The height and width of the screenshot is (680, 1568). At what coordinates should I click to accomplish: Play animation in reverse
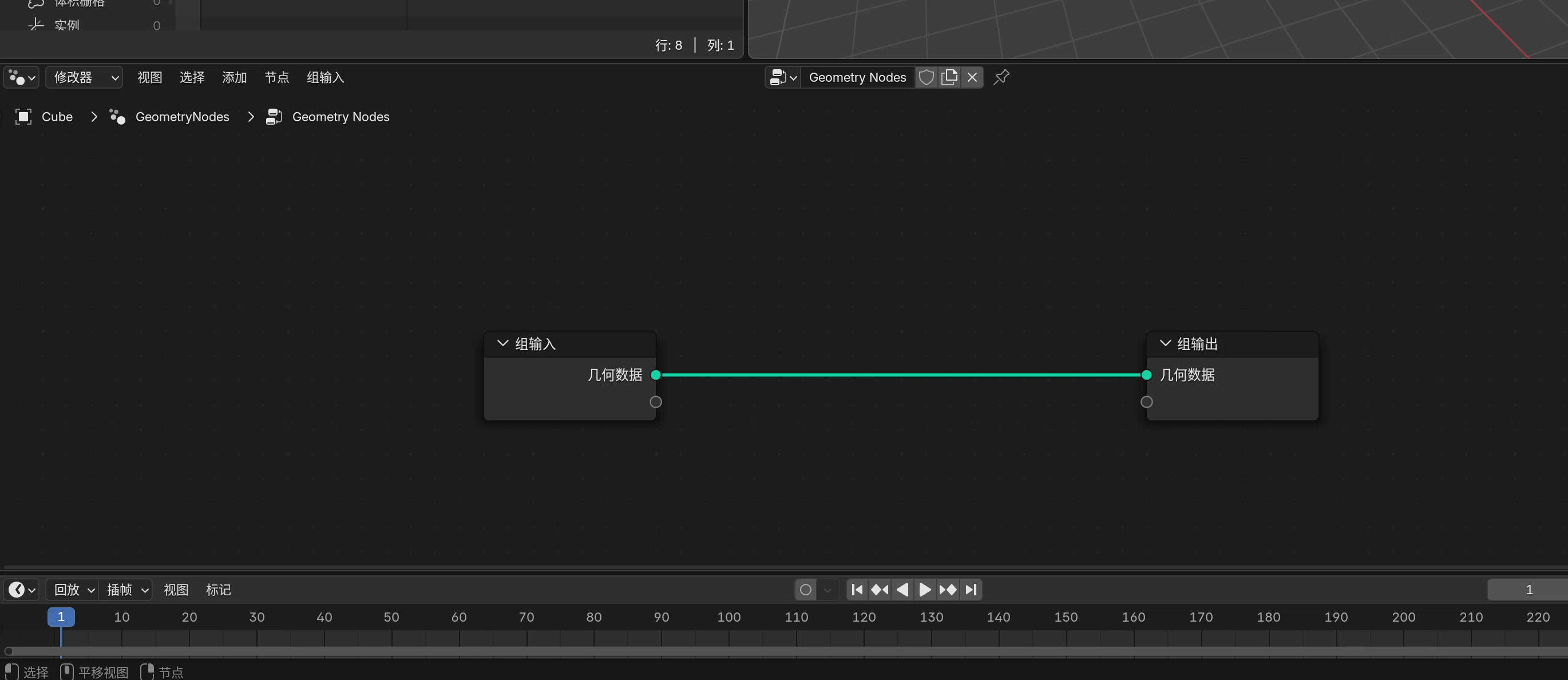coord(902,590)
